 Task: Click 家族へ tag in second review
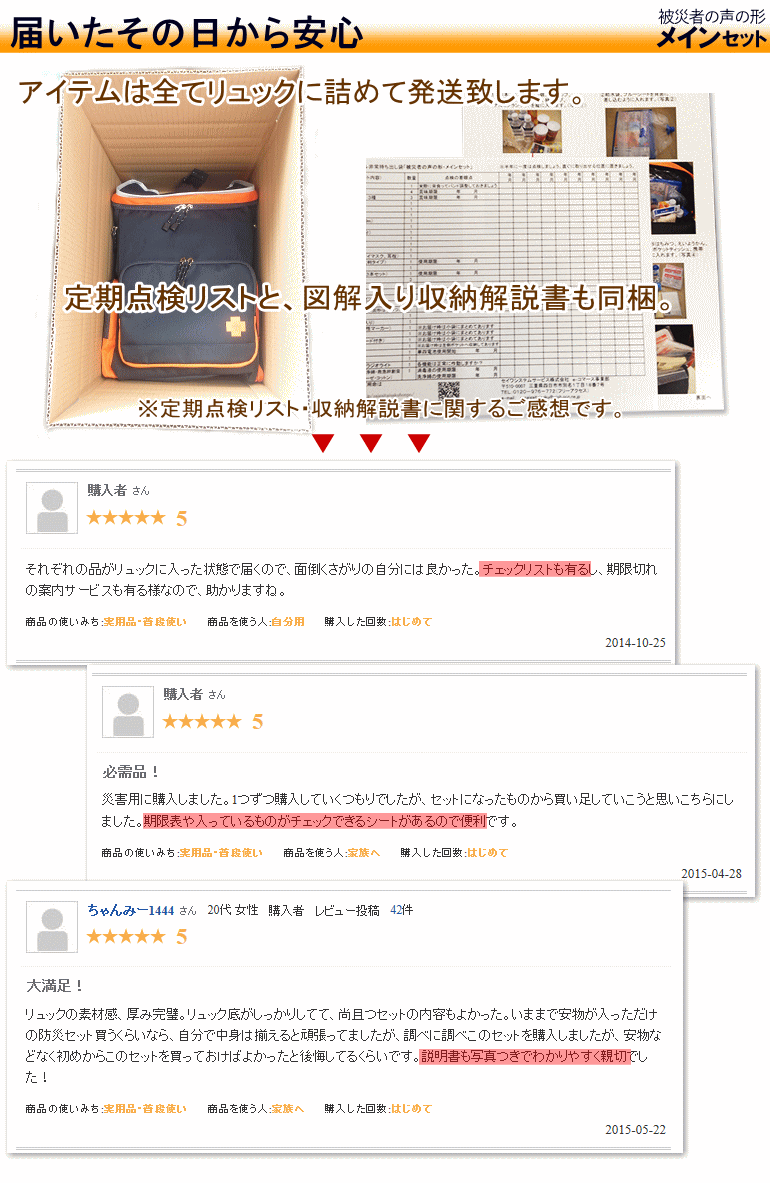(364, 853)
